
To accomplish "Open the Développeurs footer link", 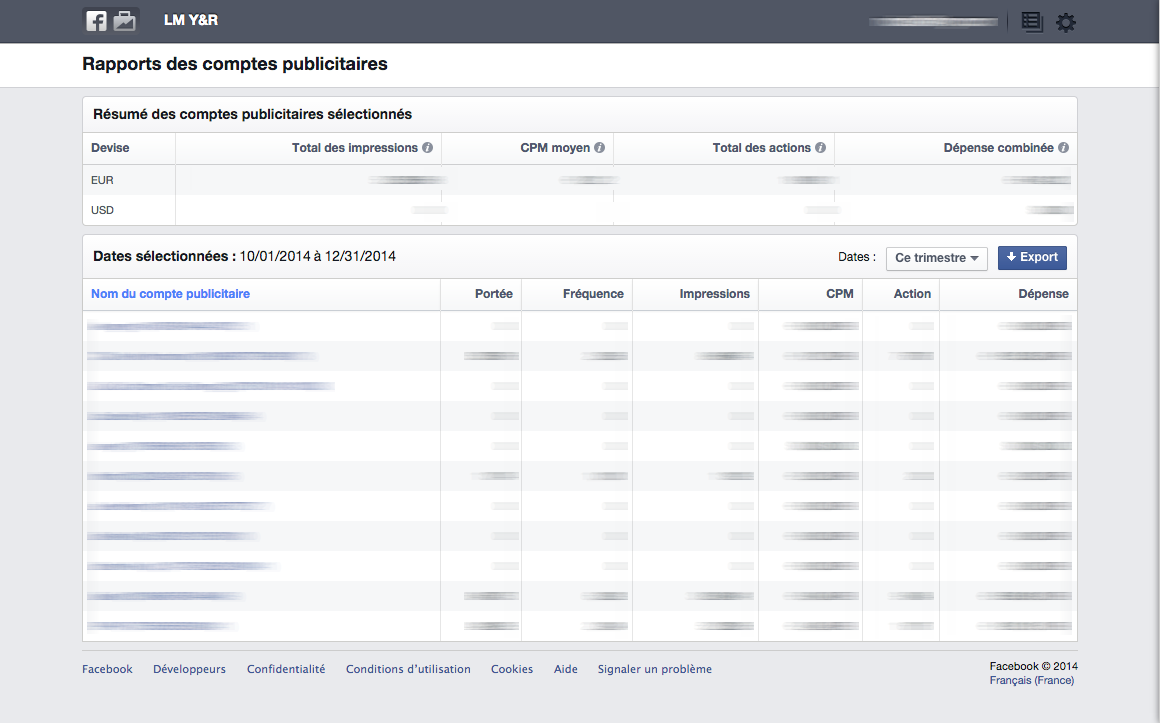I will pos(189,669).
